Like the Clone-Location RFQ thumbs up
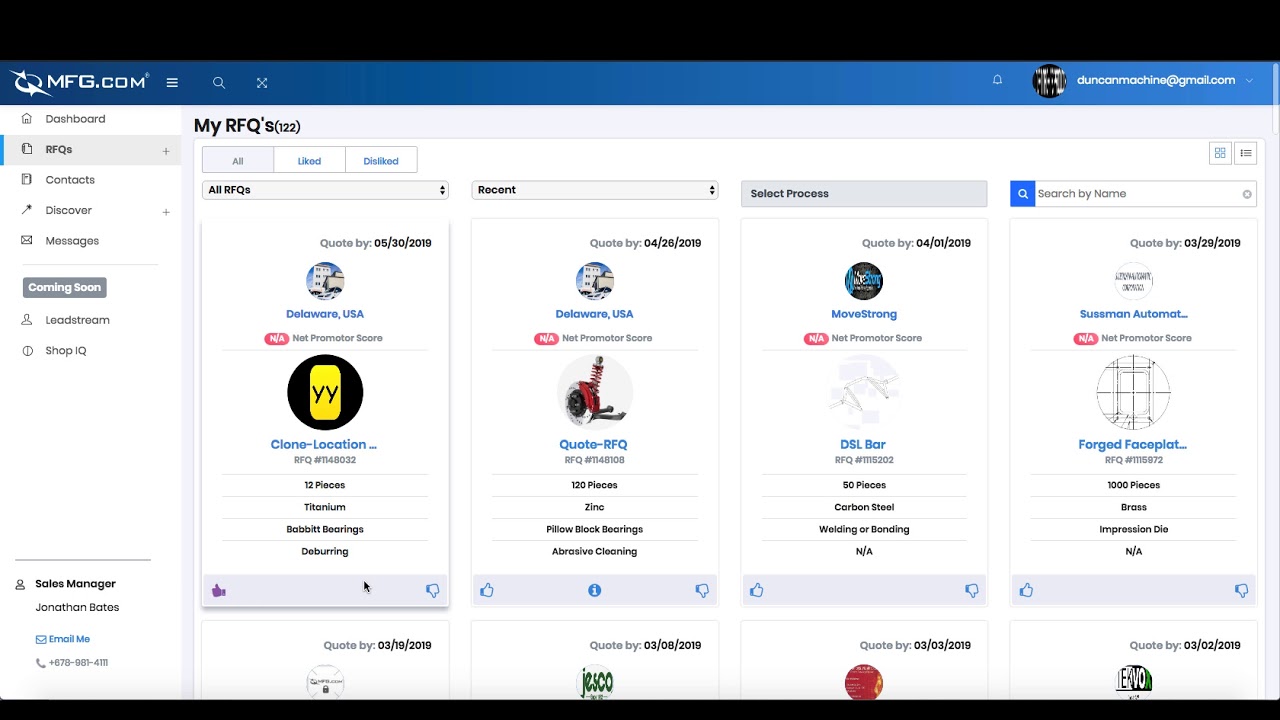The image size is (1280, 720). (219, 591)
